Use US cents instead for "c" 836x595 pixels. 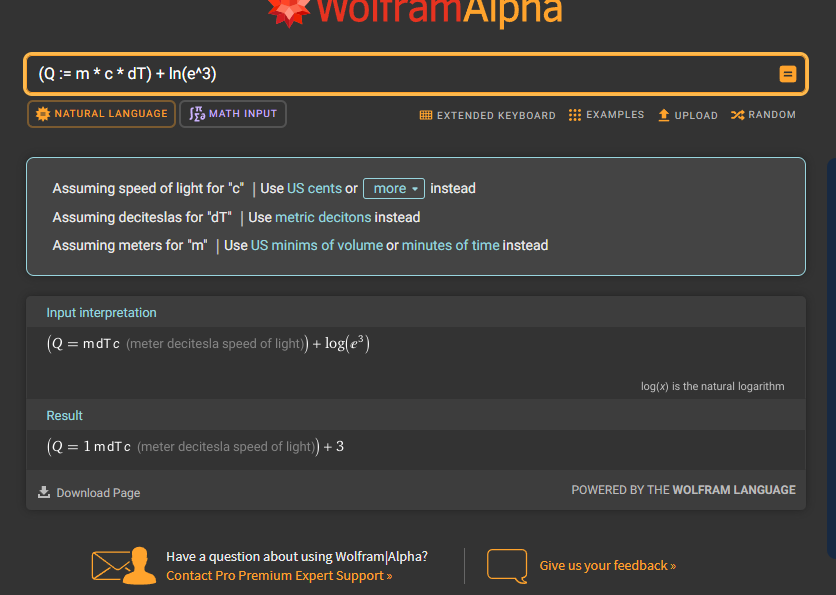(x=314, y=188)
